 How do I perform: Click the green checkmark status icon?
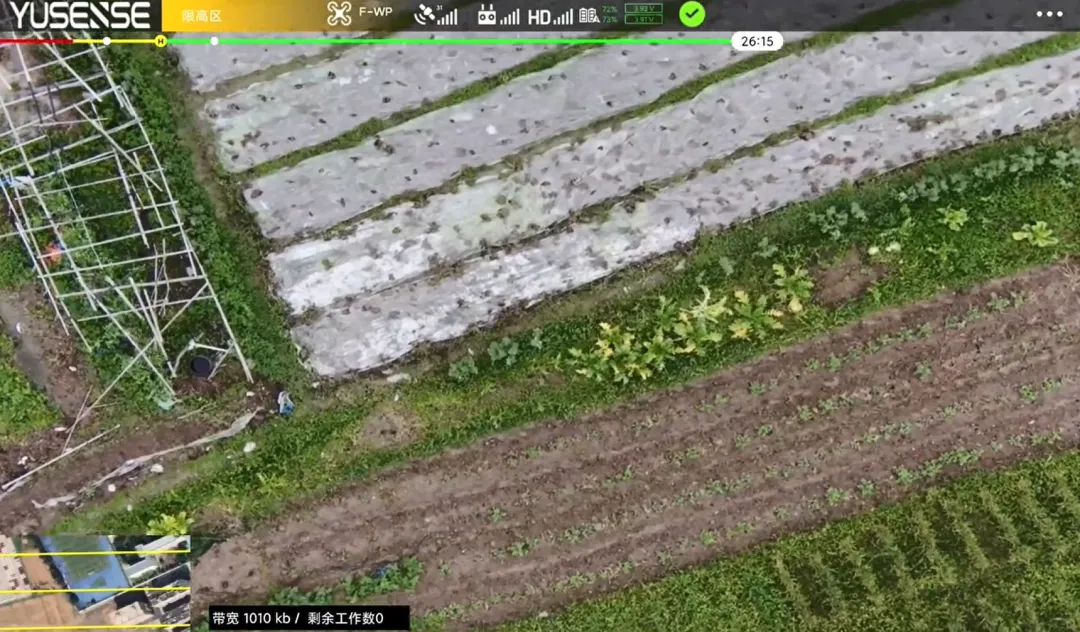coord(692,14)
